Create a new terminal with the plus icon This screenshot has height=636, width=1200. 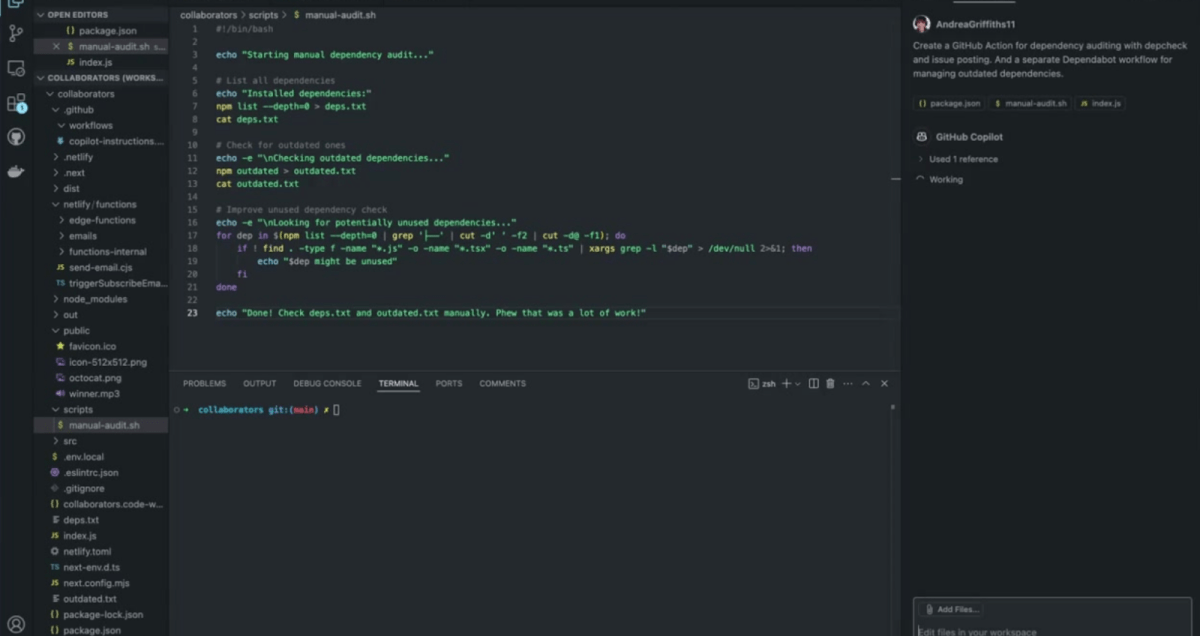(786, 383)
